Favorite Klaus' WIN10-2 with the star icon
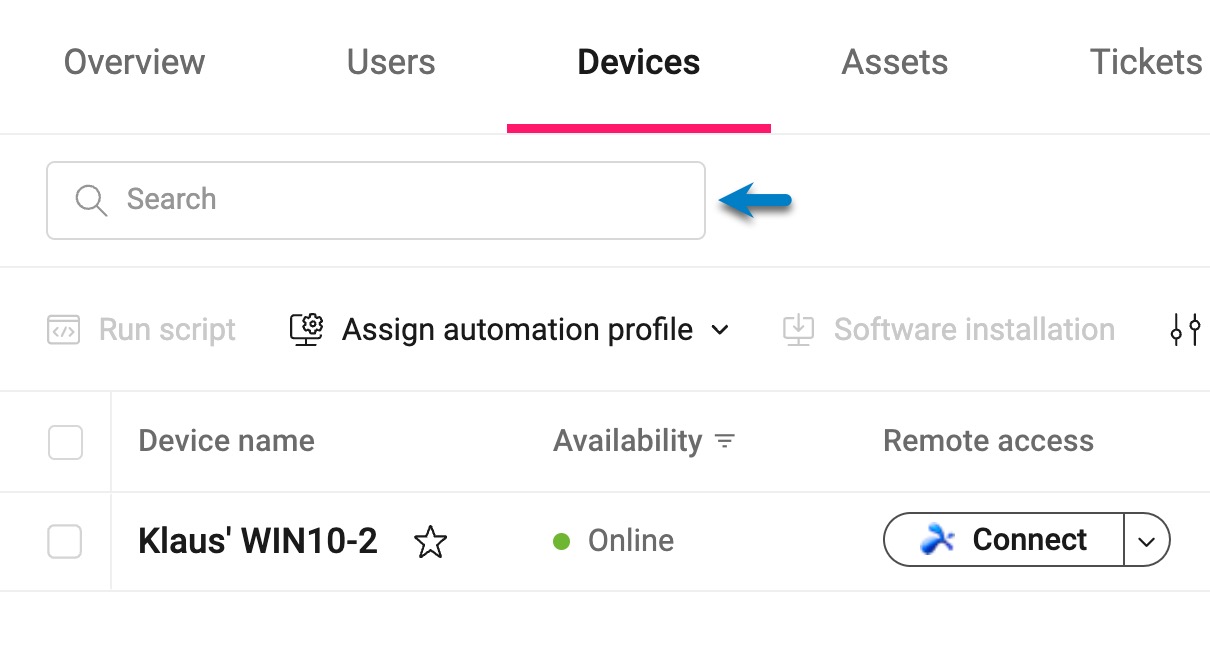Image resolution: width=1210 pixels, height=654 pixels. [430, 542]
